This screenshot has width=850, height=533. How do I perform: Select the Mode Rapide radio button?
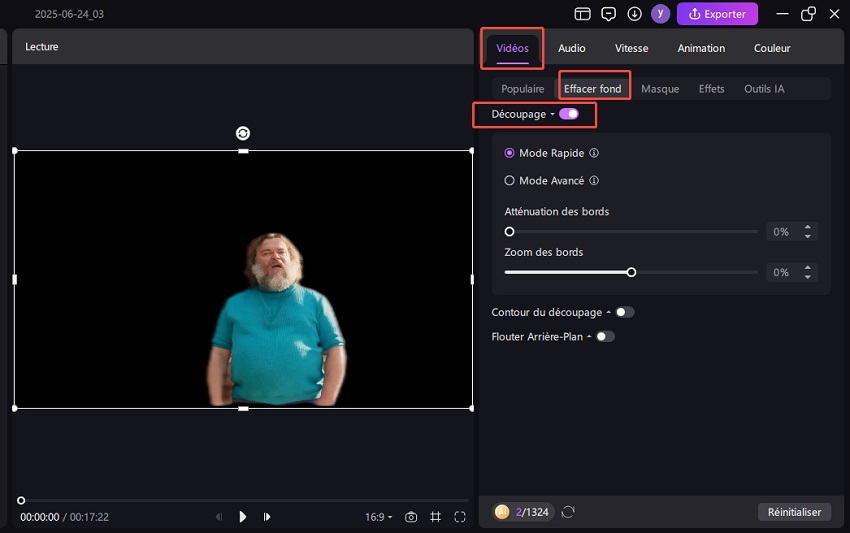tap(509, 153)
